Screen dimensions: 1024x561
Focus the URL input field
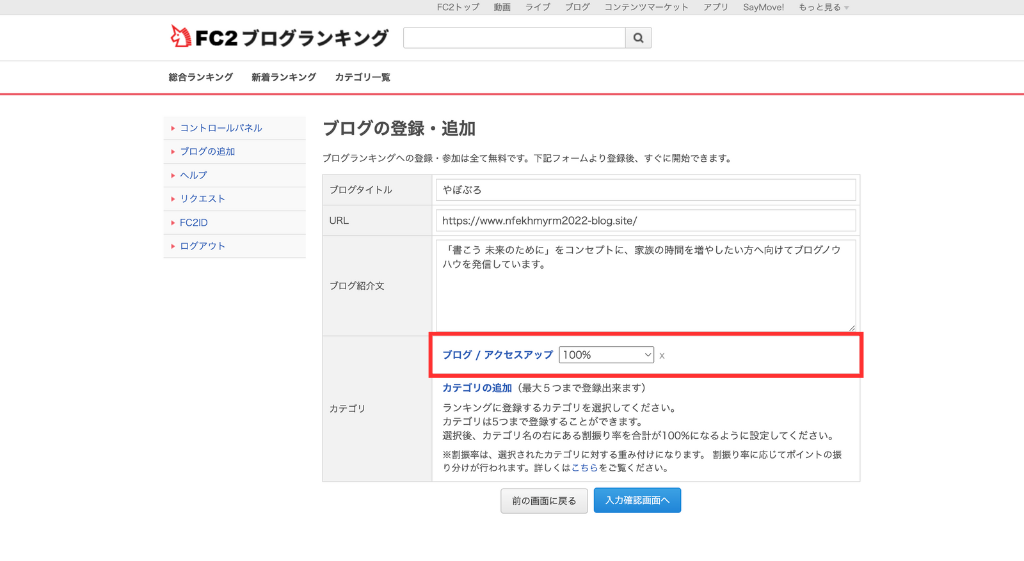pyautogui.click(x=645, y=221)
